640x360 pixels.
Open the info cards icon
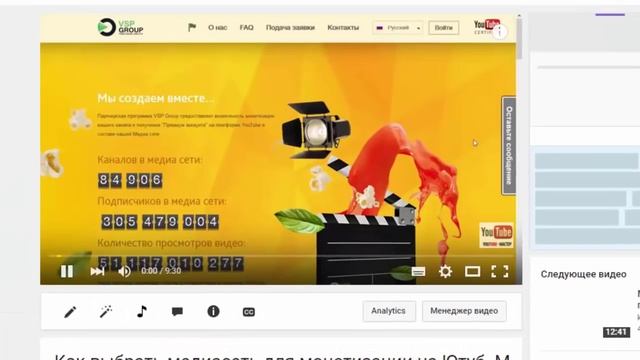pos(213,311)
